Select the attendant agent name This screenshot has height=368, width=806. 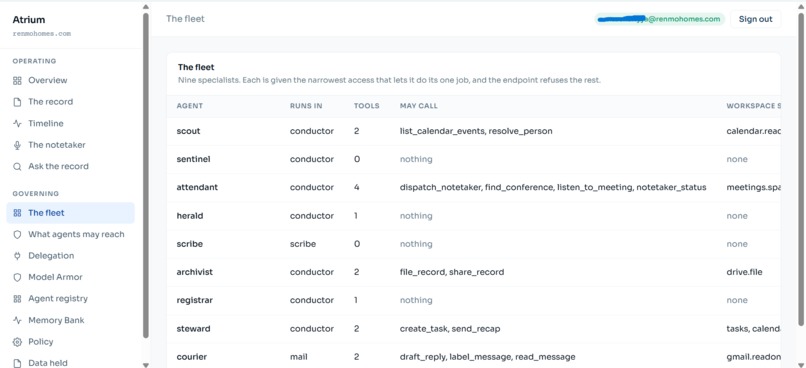[x=197, y=188]
